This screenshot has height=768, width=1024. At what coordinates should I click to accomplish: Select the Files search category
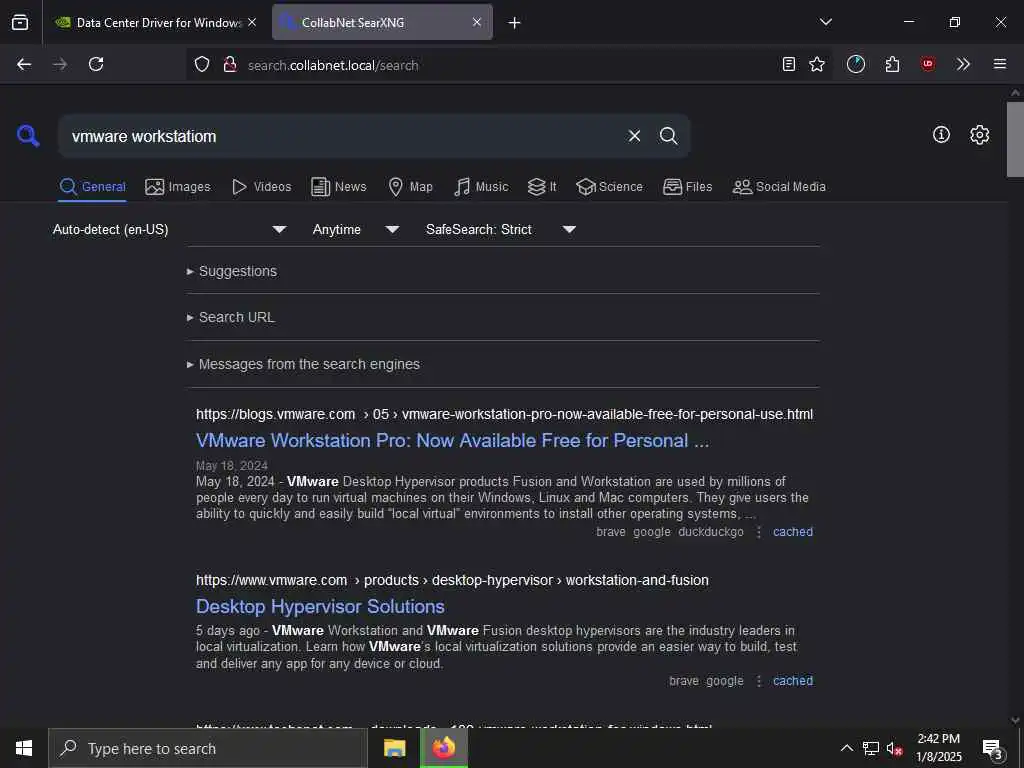687,187
